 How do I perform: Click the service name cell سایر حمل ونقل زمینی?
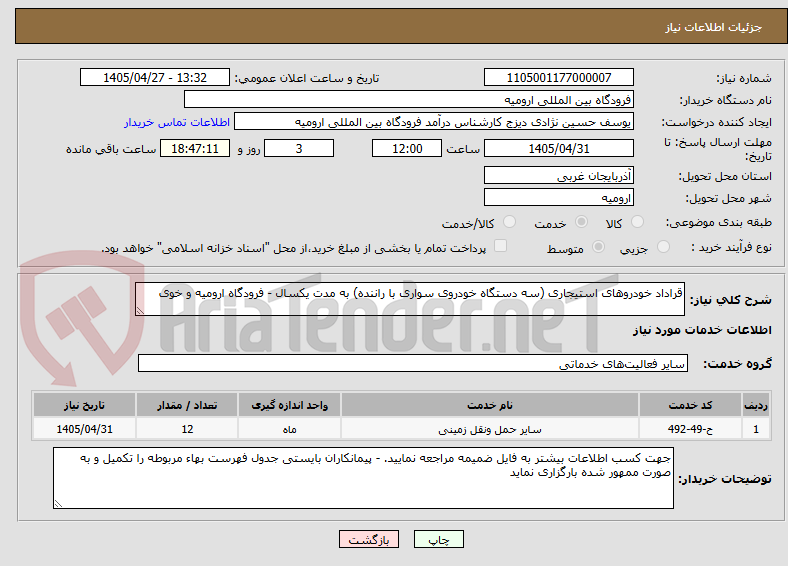489,429
